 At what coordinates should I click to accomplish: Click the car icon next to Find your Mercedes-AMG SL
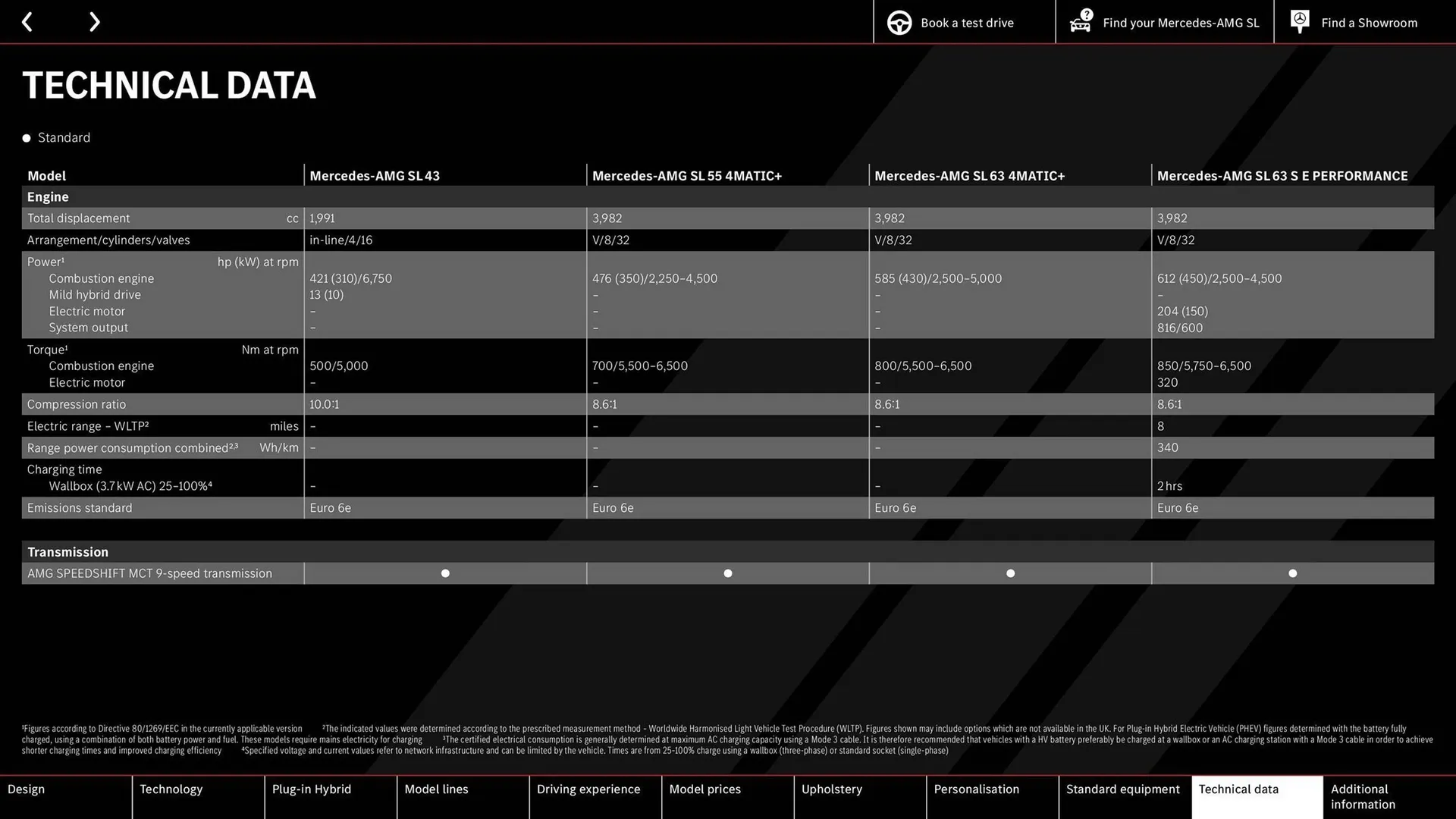coord(1080,22)
